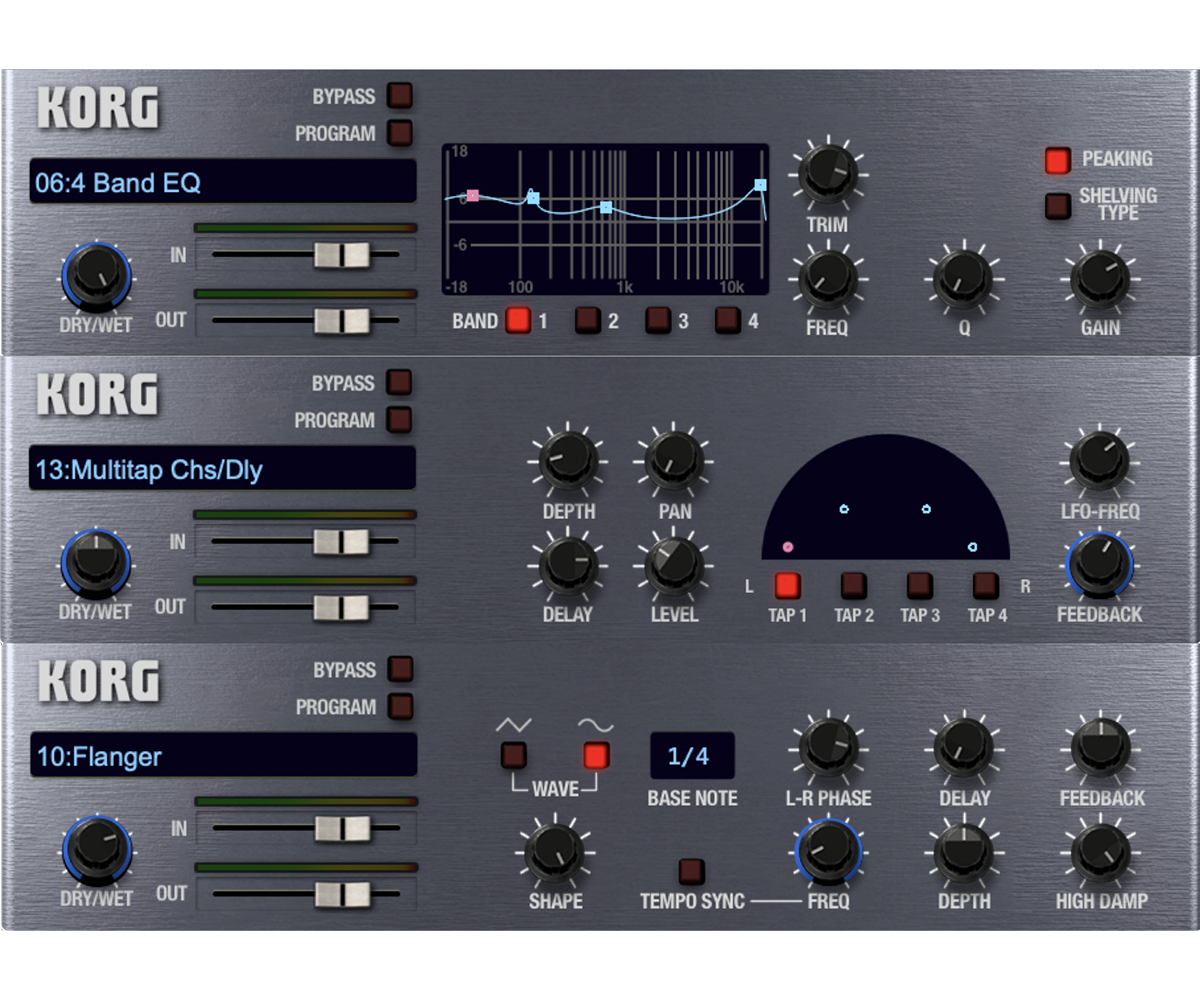Click the HIGH DAMP knob
The image size is (1200, 1000).
click(1100, 851)
